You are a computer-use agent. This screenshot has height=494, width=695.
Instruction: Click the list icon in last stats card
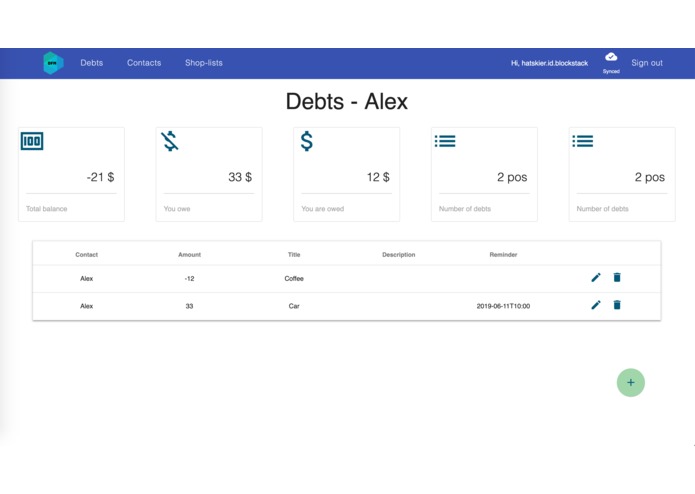582,141
